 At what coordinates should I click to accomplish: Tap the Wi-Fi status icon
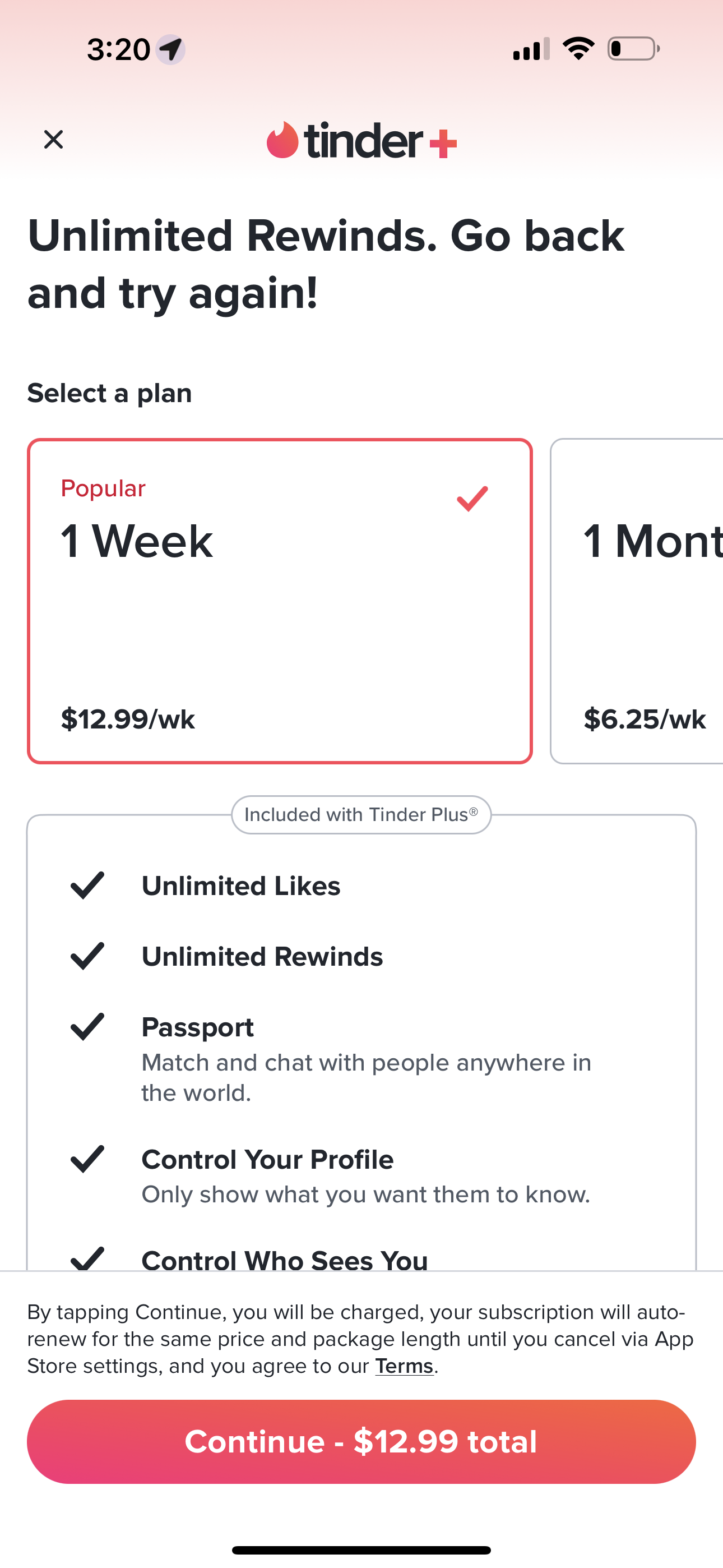(x=578, y=48)
